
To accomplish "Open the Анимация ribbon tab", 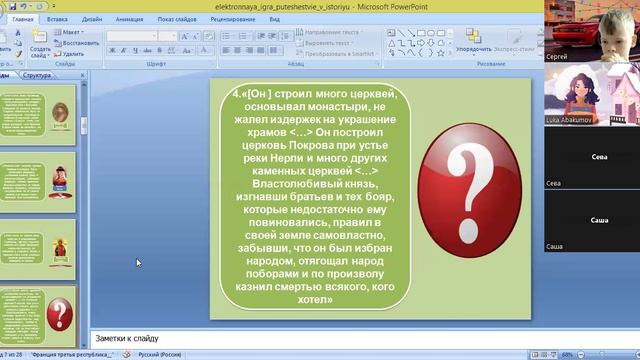I will tap(129, 19).
